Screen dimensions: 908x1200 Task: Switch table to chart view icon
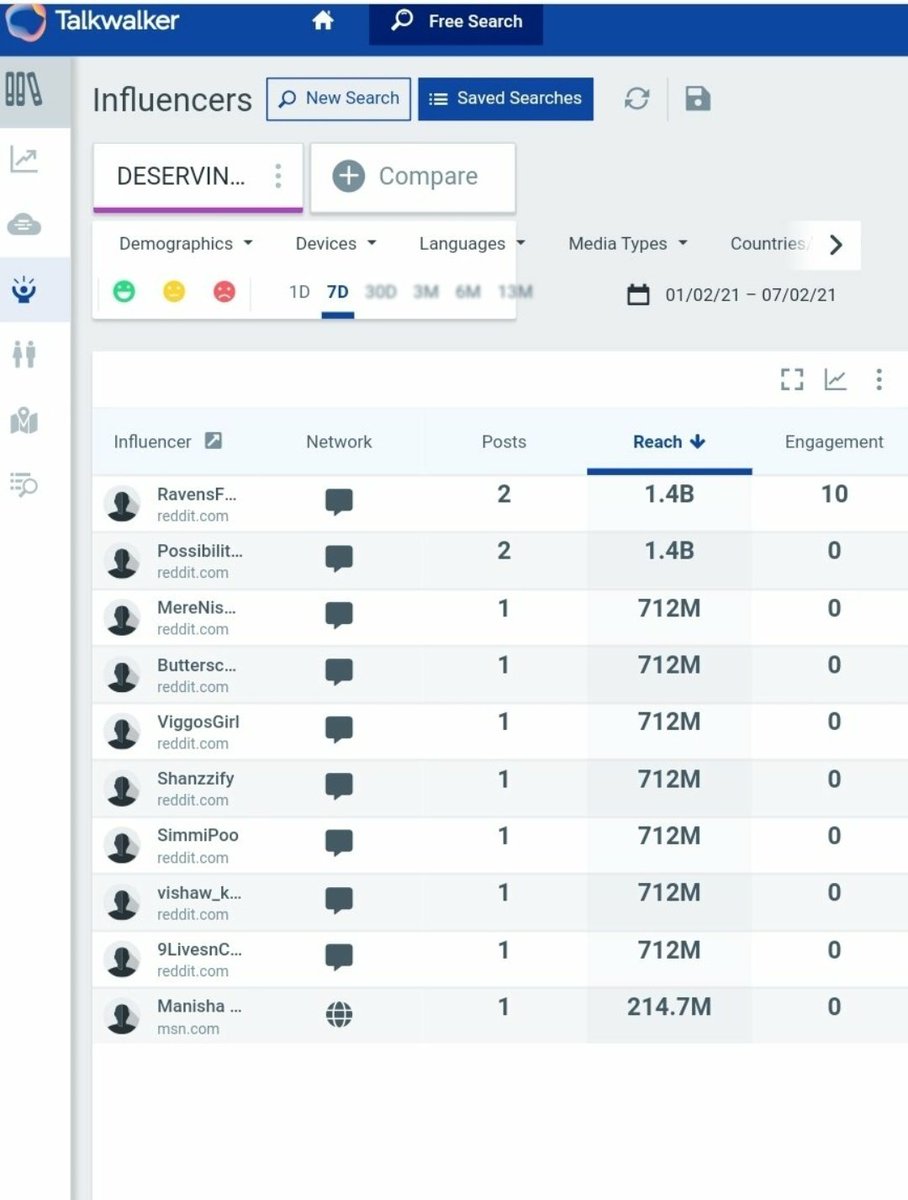[835, 379]
